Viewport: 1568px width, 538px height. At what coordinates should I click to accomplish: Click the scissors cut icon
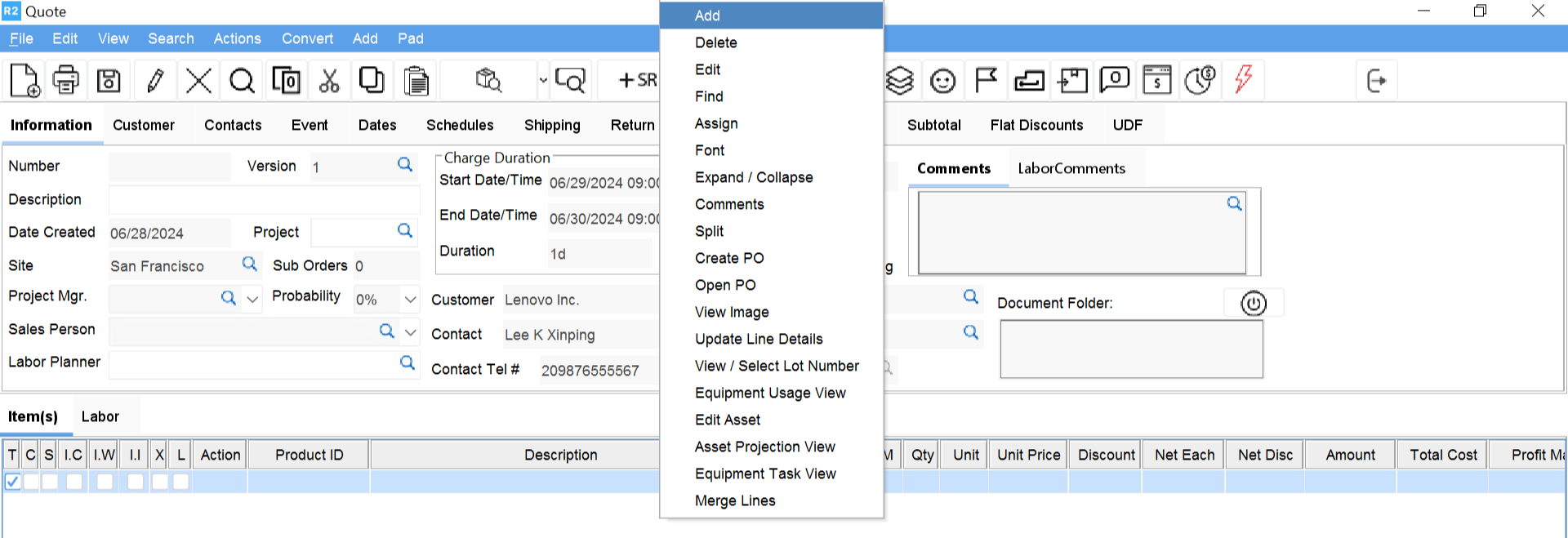coord(329,80)
